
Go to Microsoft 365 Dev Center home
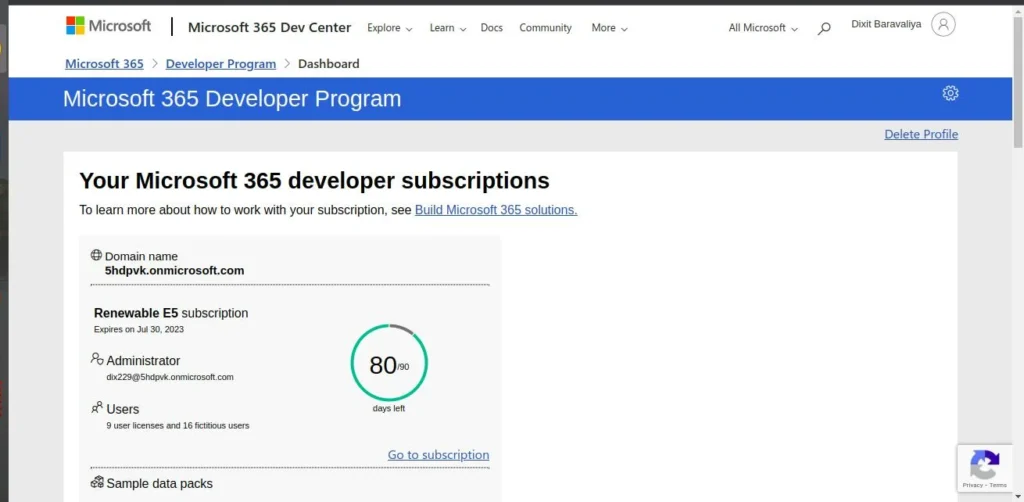pyautogui.click(x=270, y=27)
